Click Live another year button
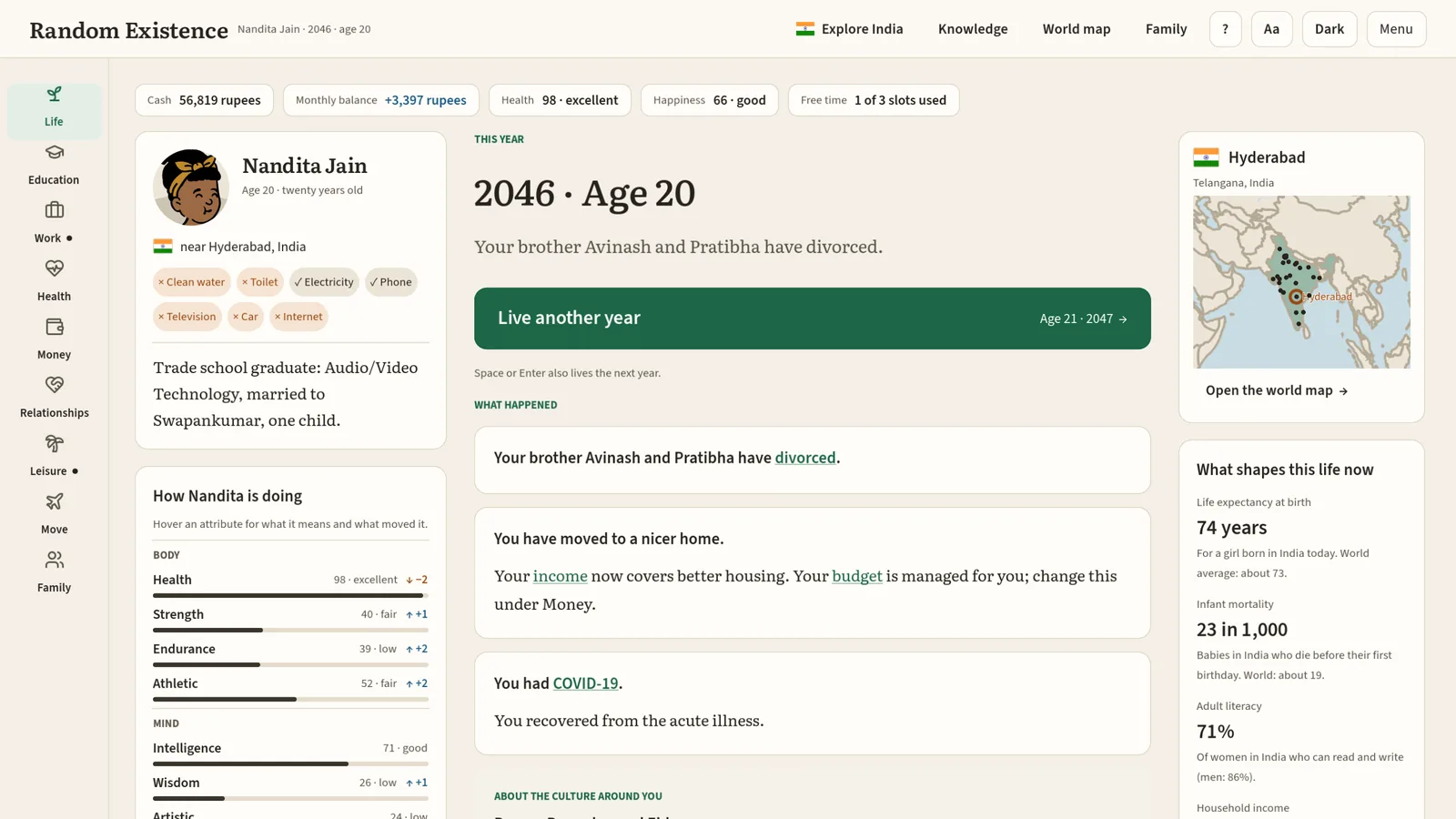Viewport: 1456px width, 819px height. tap(812, 318)
